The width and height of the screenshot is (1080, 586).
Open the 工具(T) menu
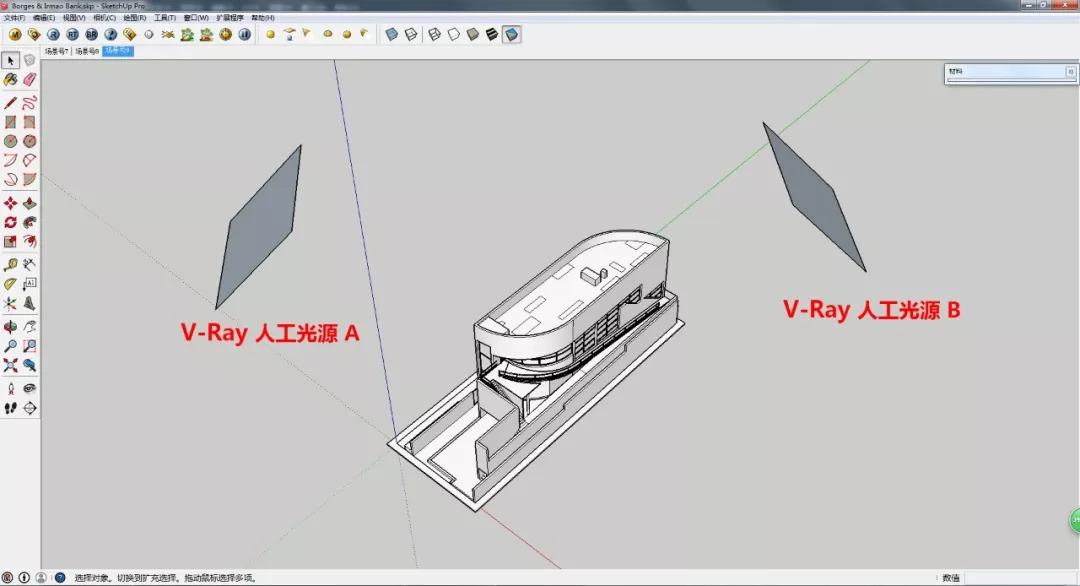click(165, 18)
